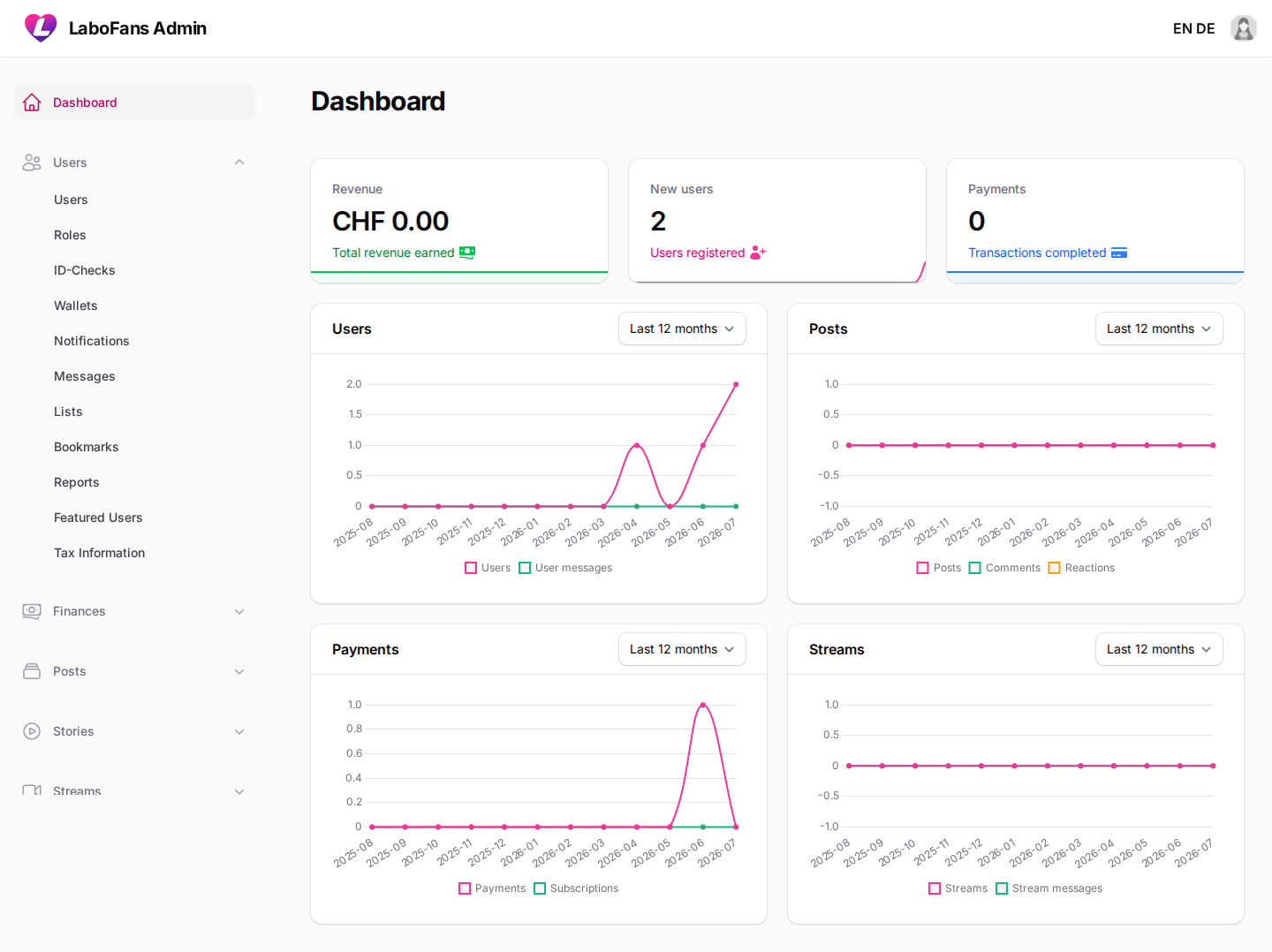Open the Tax Information submenu item
This screenshot has height=952, width=1272.
tap(100, 553)
